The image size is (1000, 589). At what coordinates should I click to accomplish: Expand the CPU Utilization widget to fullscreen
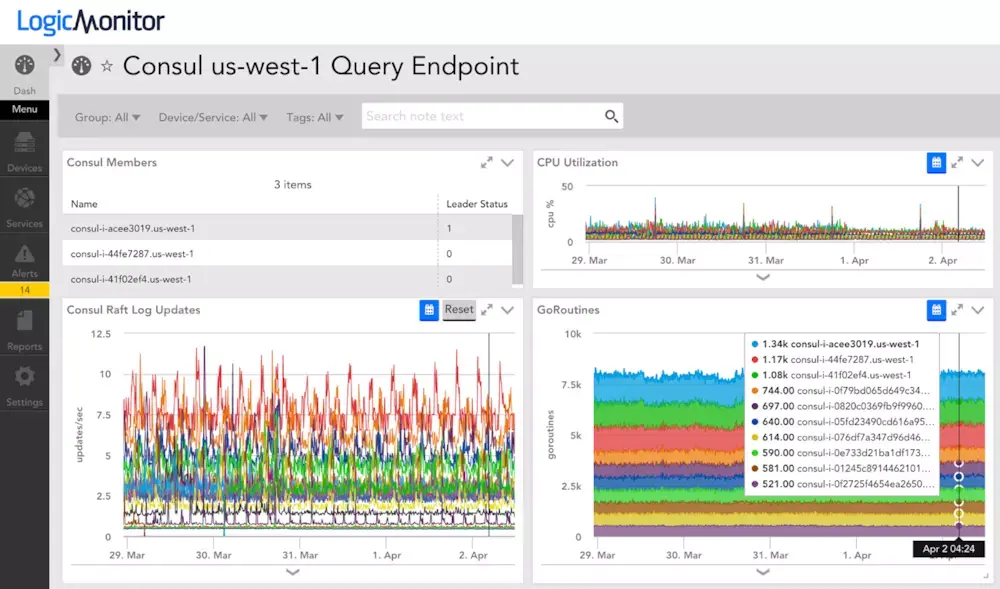click(957, 163)
